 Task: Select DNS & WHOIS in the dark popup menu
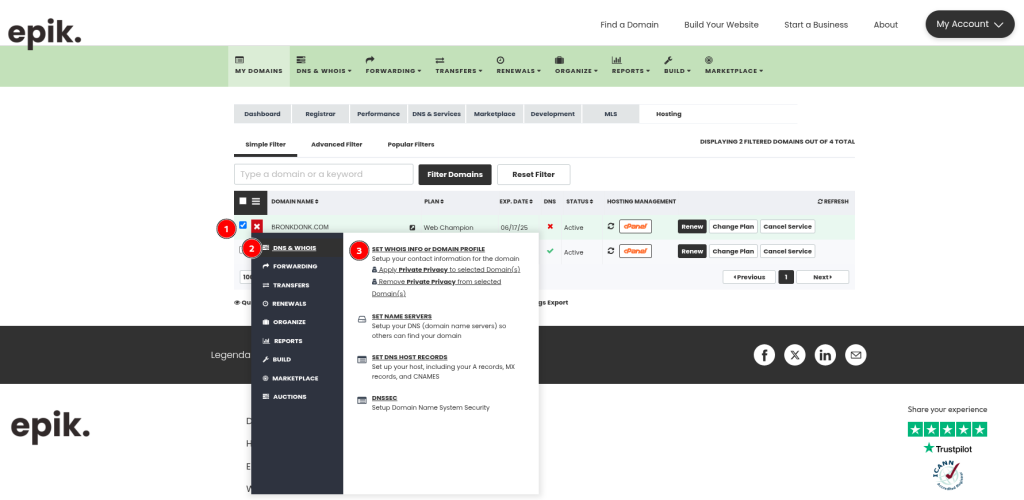pyautogui.click(x=297, y=248)
